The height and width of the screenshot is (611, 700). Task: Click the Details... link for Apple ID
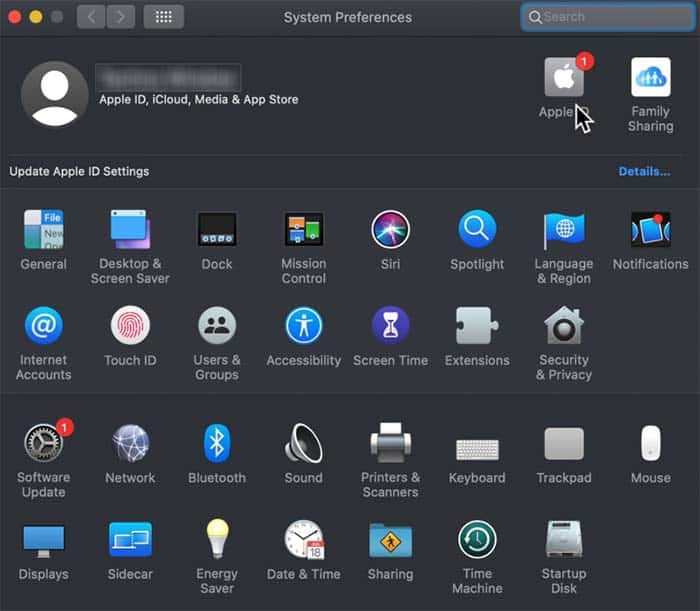(x=644, y=171)
